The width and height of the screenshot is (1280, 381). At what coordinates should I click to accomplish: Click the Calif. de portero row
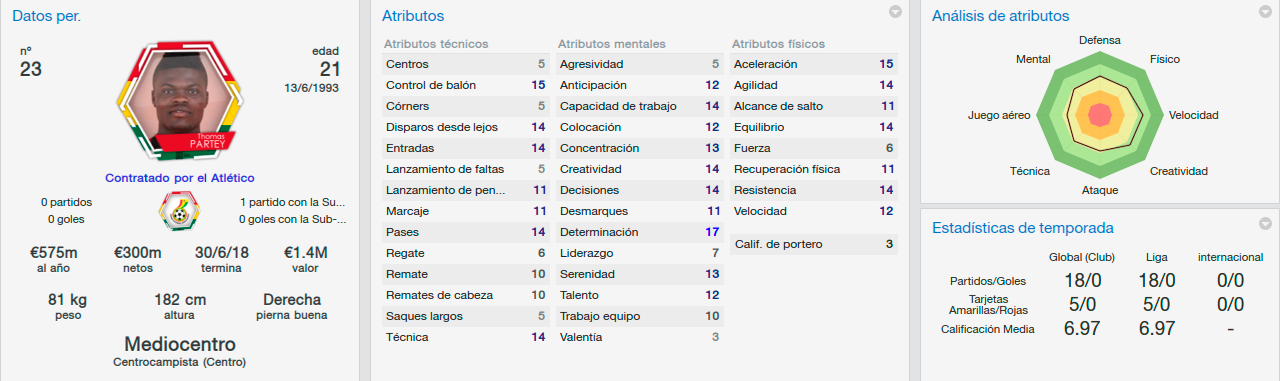814,244
